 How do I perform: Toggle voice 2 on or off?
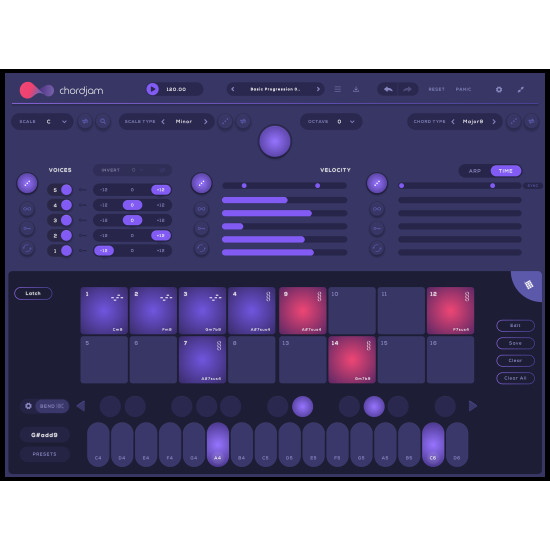(66, 235)
